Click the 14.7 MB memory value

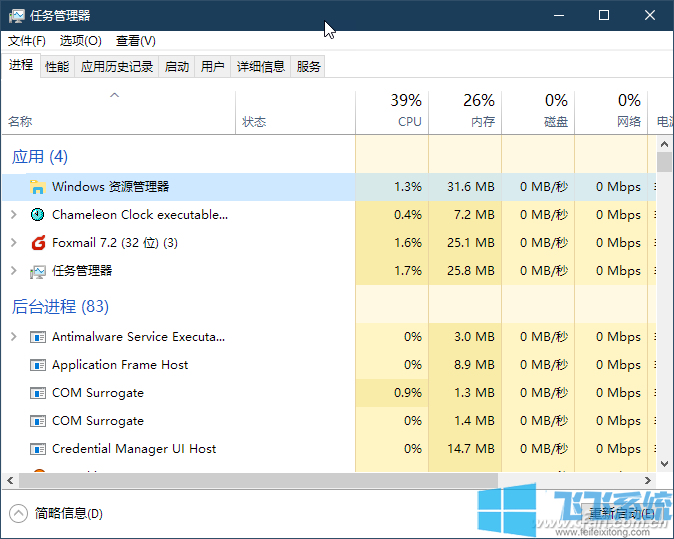(471, 449)
